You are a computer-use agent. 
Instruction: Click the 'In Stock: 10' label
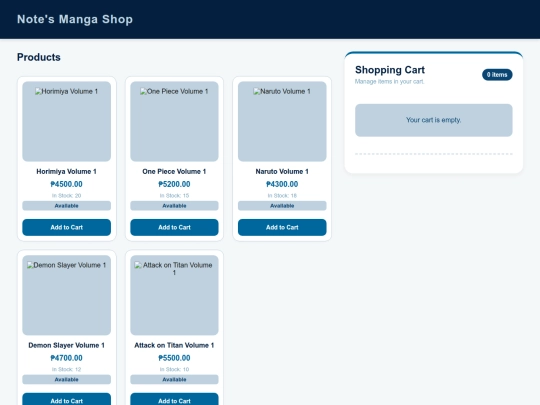(174, 370)
